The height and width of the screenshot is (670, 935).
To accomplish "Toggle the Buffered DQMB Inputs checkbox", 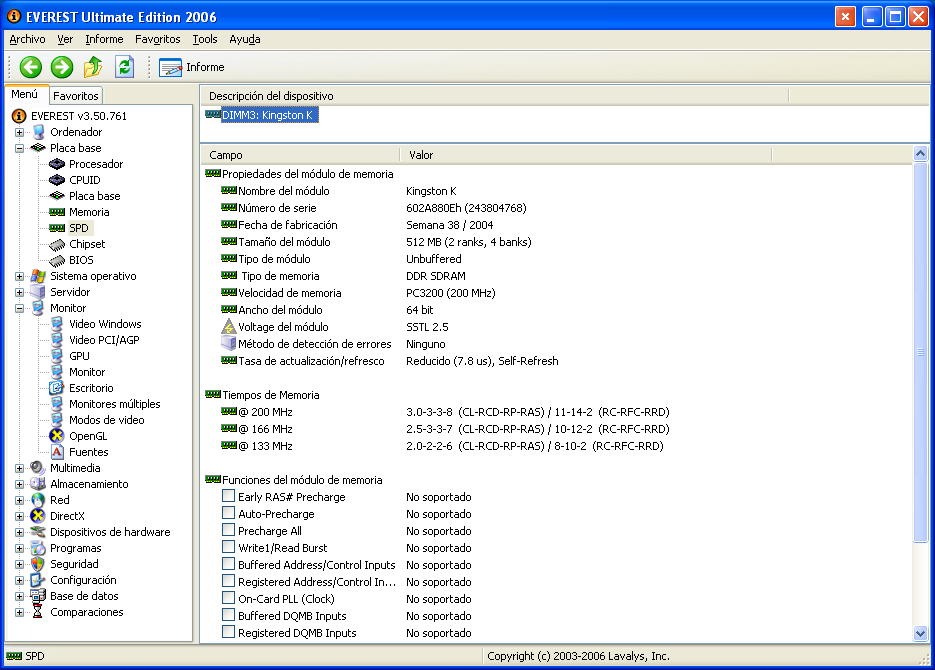I will click(x=228, y=615).
